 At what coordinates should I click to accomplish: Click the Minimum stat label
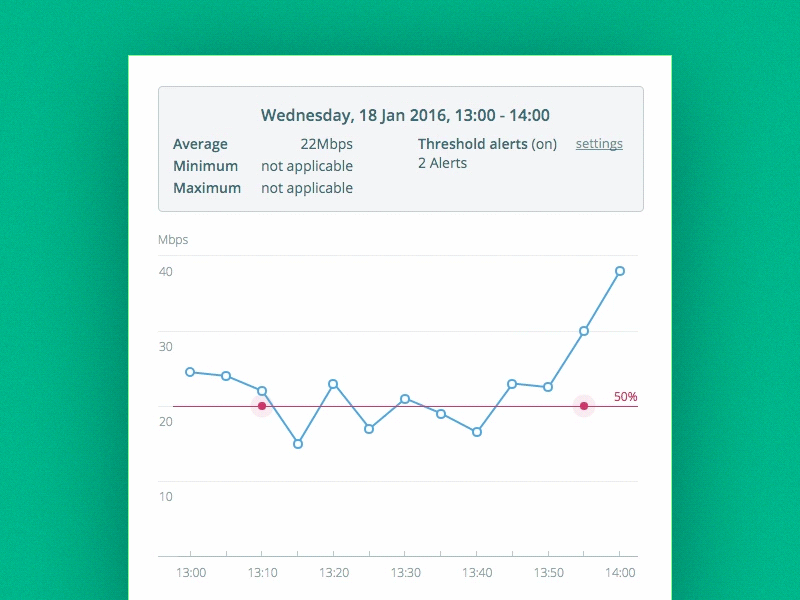[x=205, y=166]
